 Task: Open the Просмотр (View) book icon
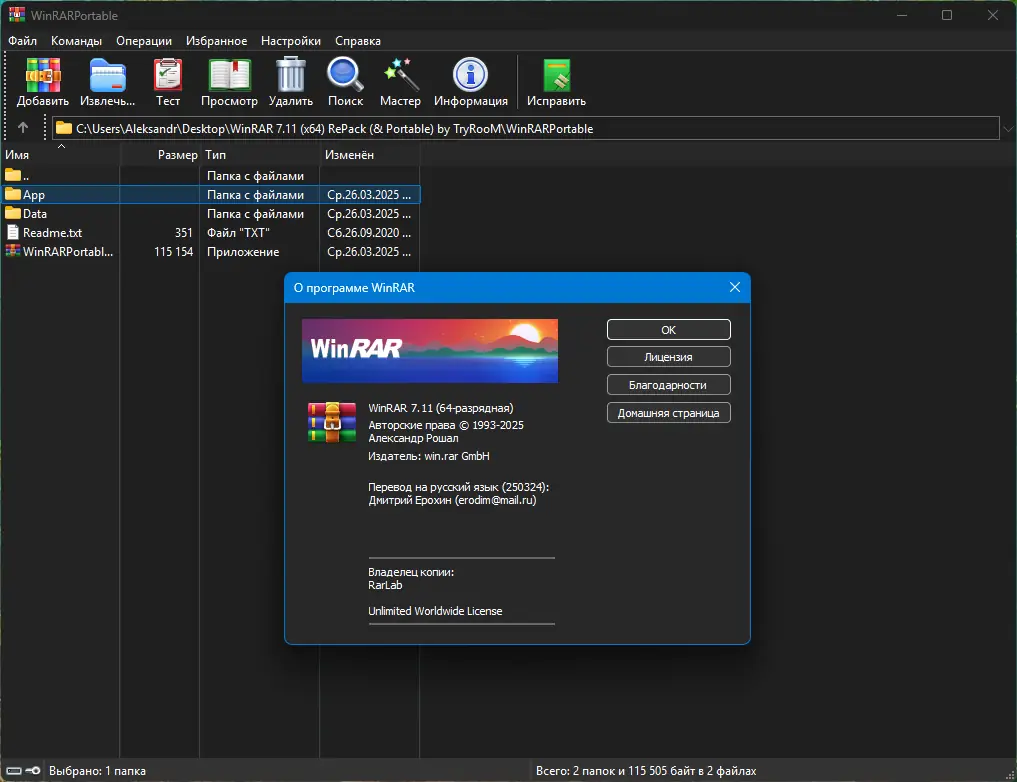229,75
